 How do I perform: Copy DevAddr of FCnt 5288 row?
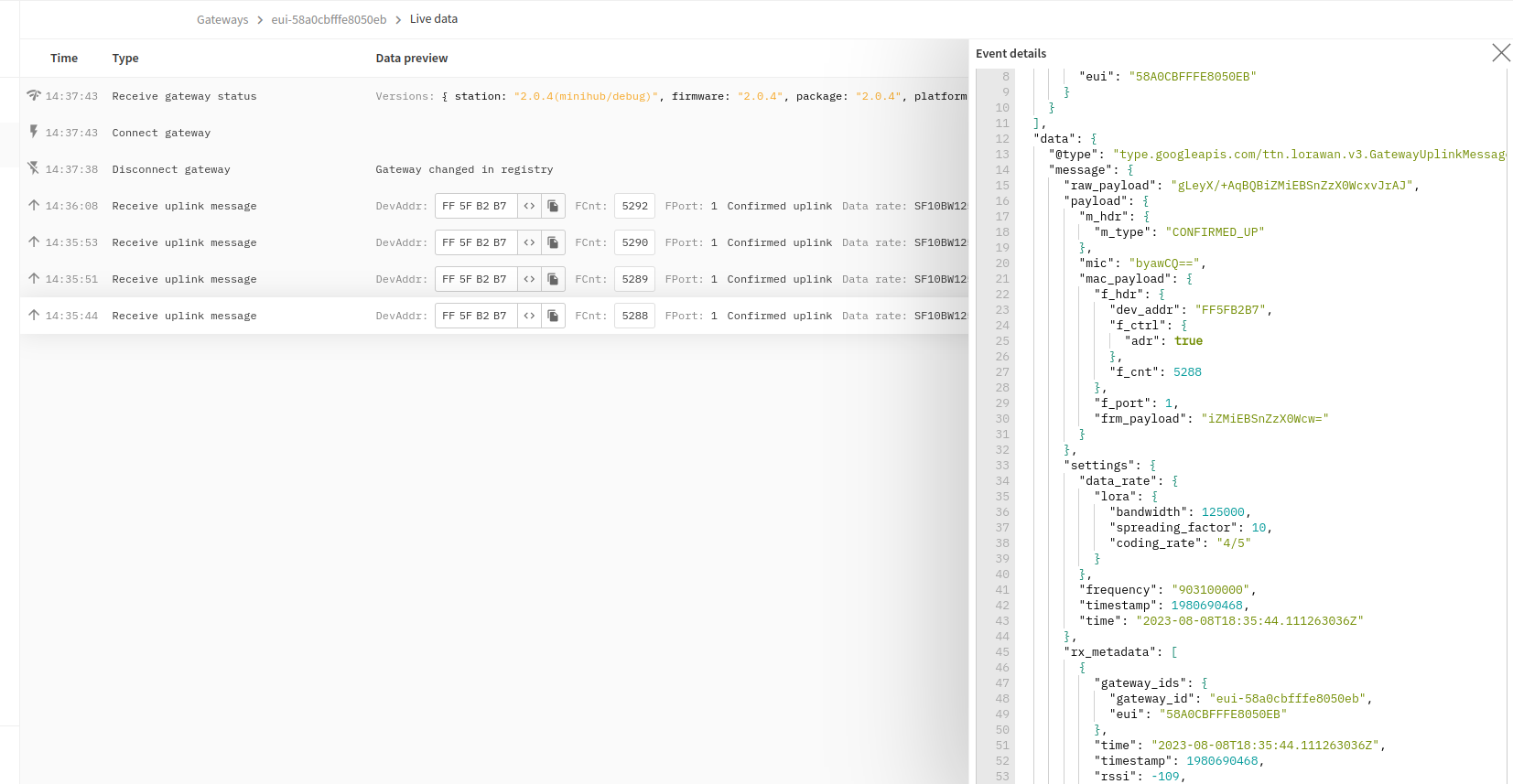pyautogui.click(x=553, y=316)
